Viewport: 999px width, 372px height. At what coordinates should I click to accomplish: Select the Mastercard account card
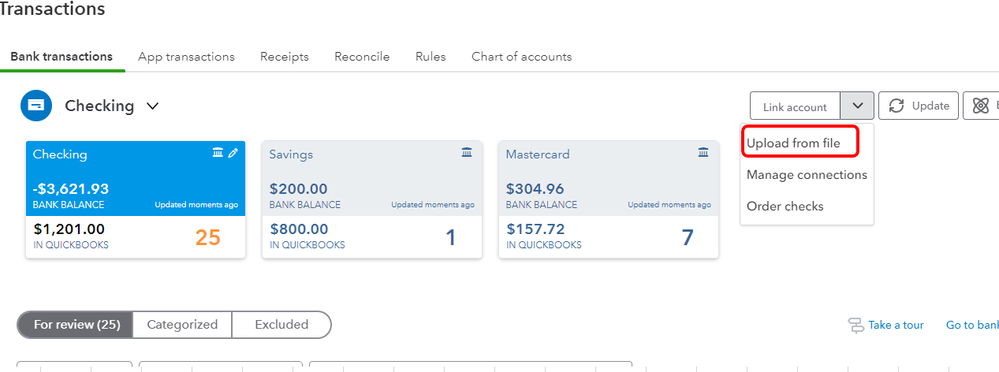click(608, 199)
